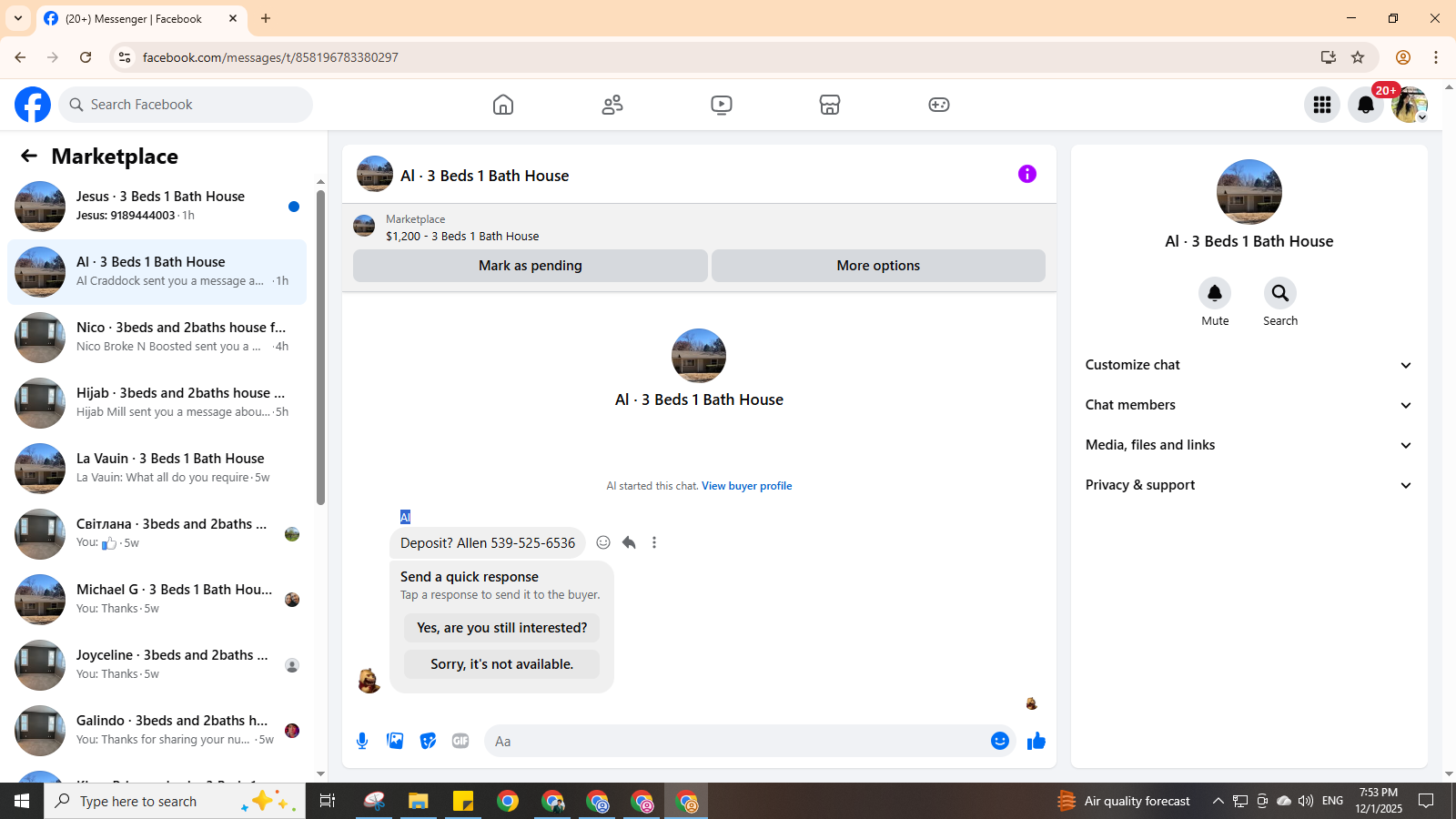
Task: Open the Chrome three-dot menu
Action: coord(1436,57)
